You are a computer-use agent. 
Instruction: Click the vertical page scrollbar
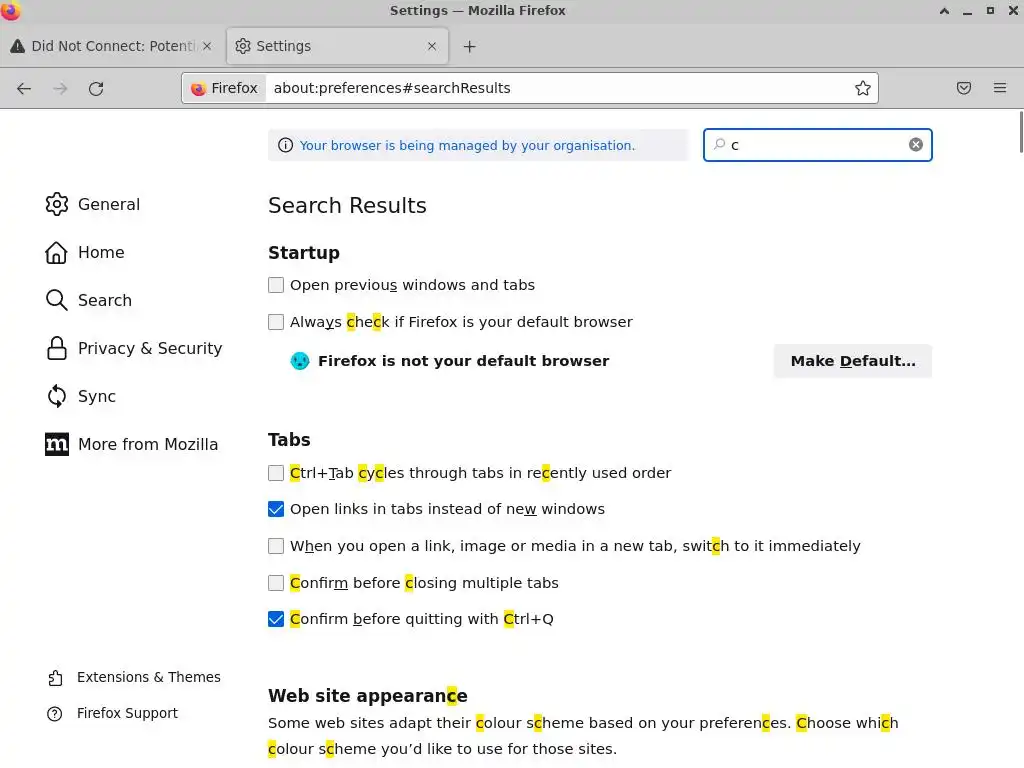point(1020,133)
